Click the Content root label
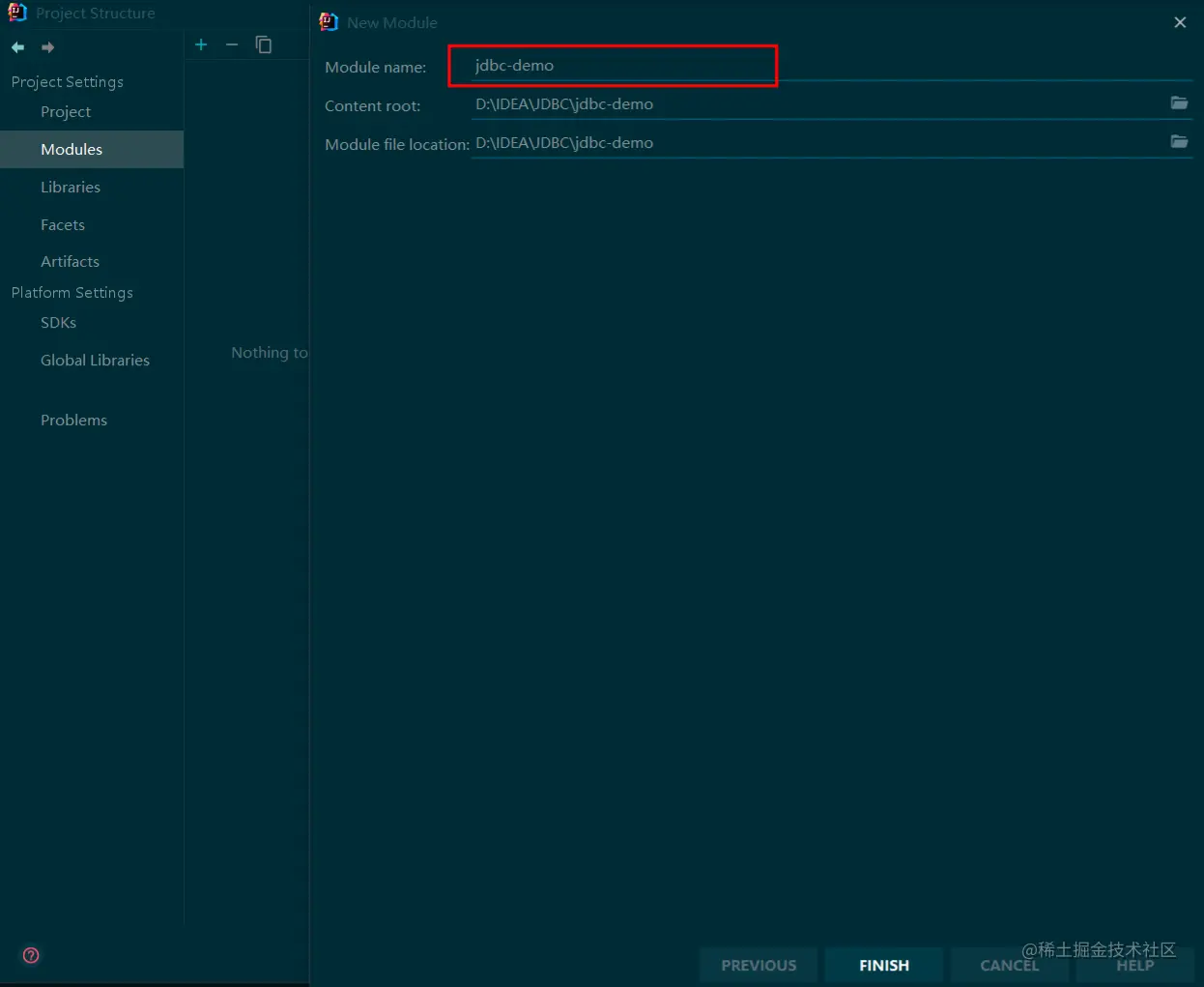 (x=372, y=105)
